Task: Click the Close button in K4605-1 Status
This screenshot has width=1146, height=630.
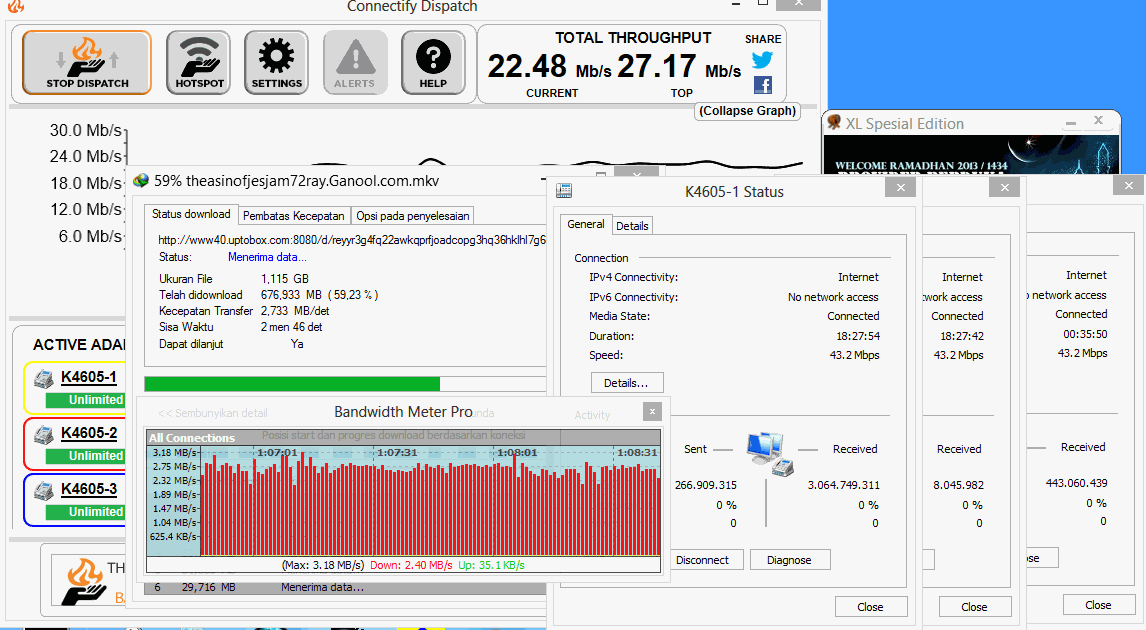Action: [x=870, y=607]
